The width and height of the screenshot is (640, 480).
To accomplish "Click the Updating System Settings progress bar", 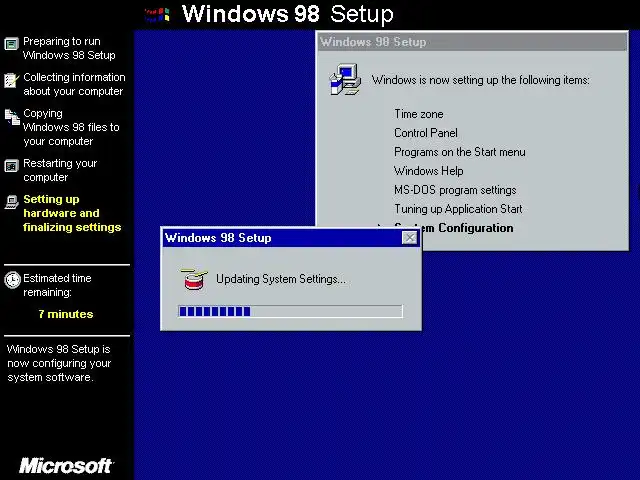I will [290, 311].
